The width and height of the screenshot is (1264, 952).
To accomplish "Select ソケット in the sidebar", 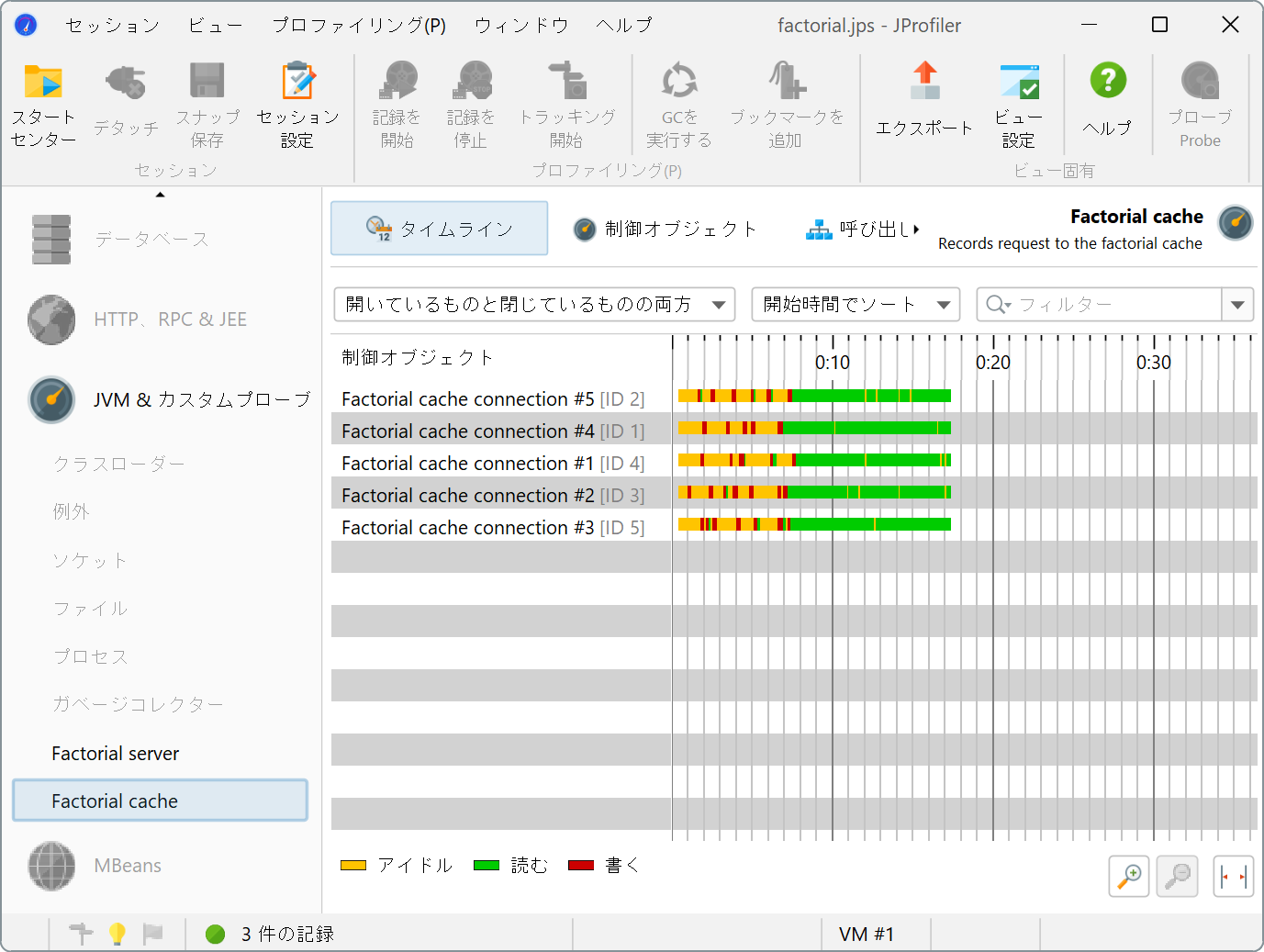I will pyautogui.click(x=90, y=561).
